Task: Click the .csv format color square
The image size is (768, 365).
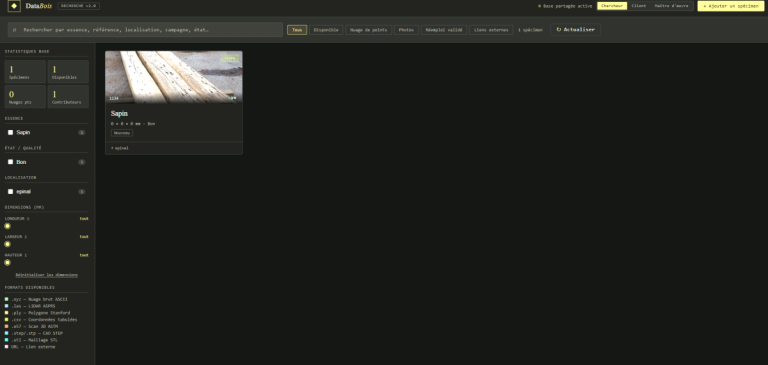Action: coord(7,319)
